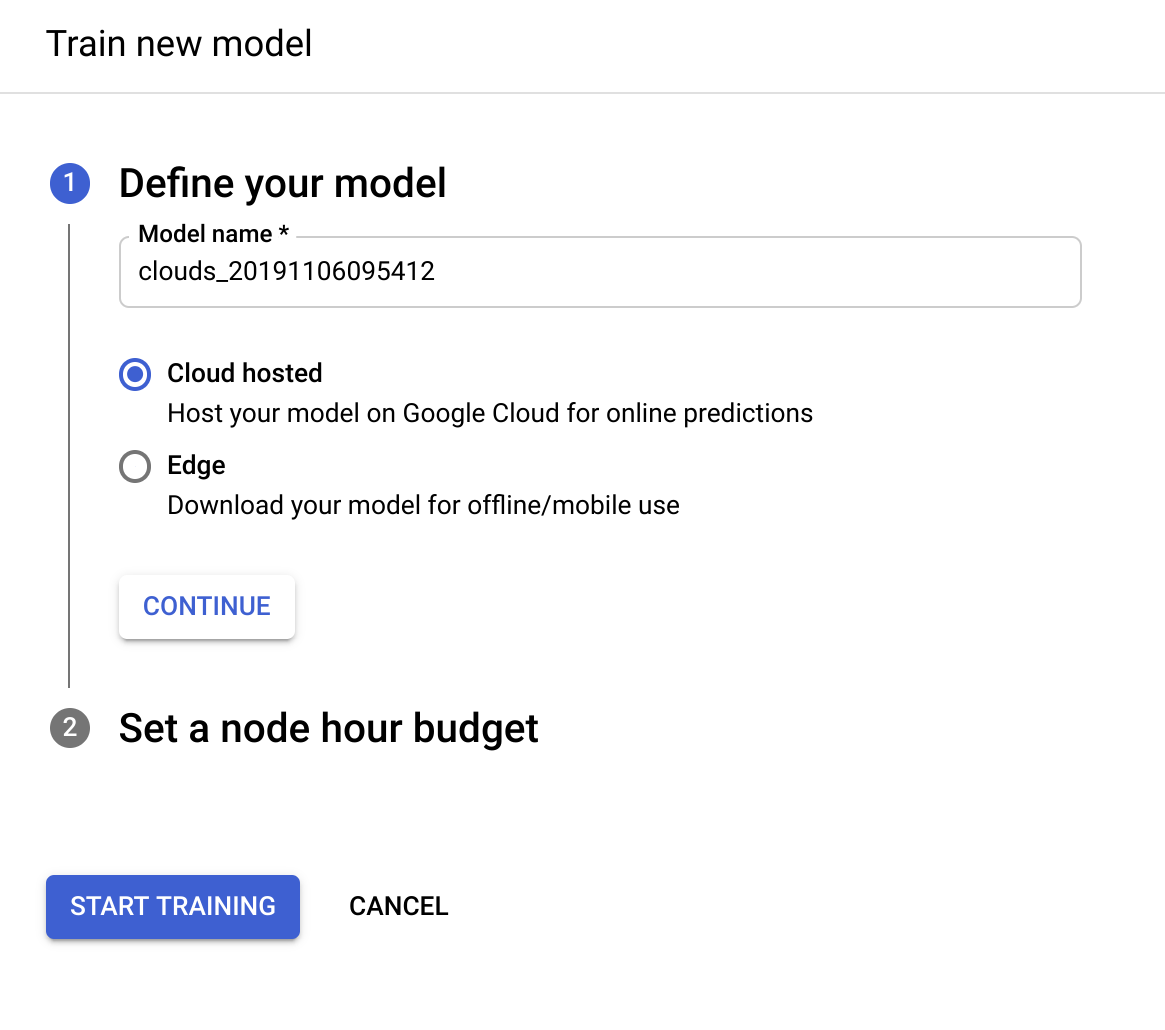Click the Model name input field
Viewport: 1165px width, 1030px height.
pos(600,272)
